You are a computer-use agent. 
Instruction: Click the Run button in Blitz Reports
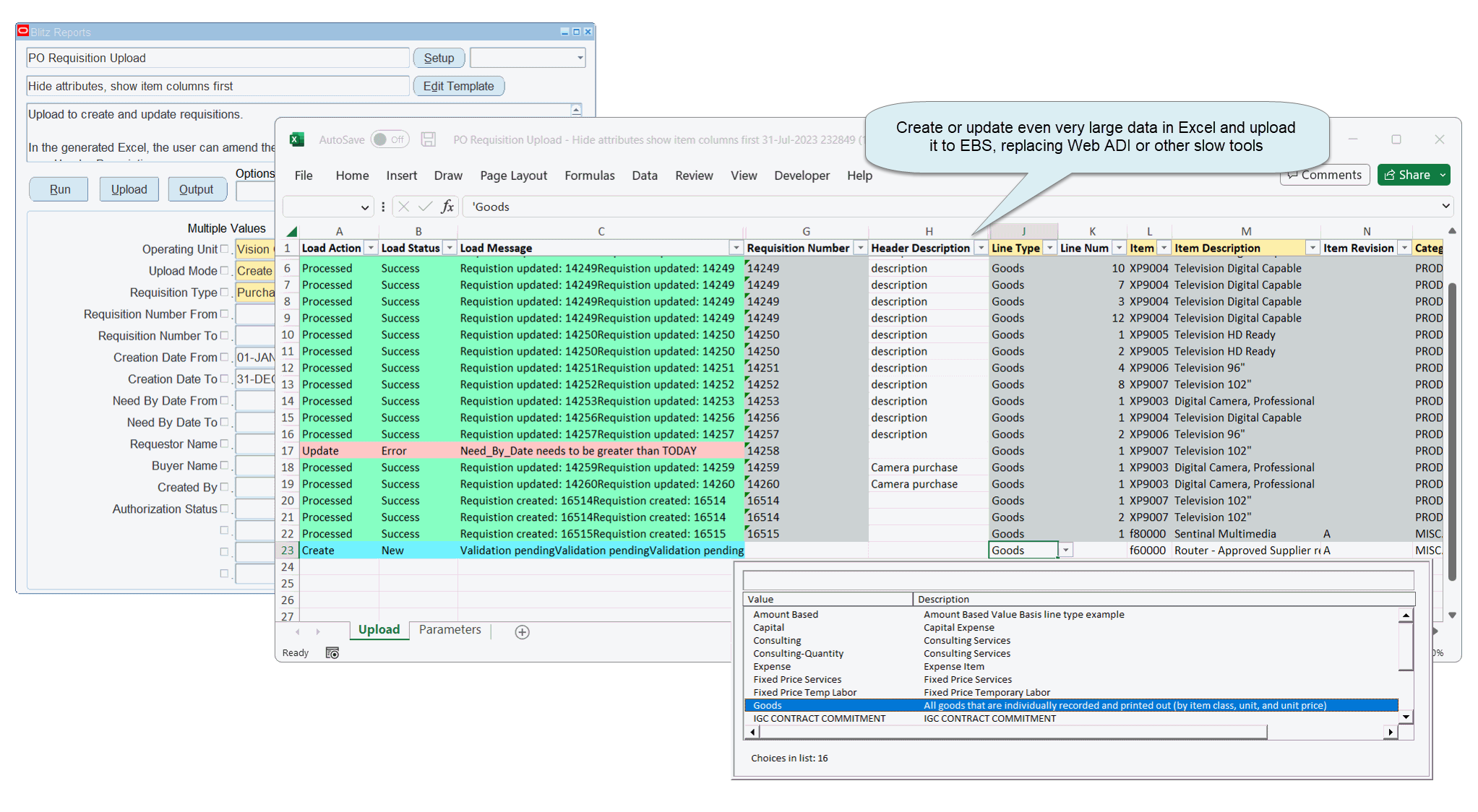click(x=59, y=189)
